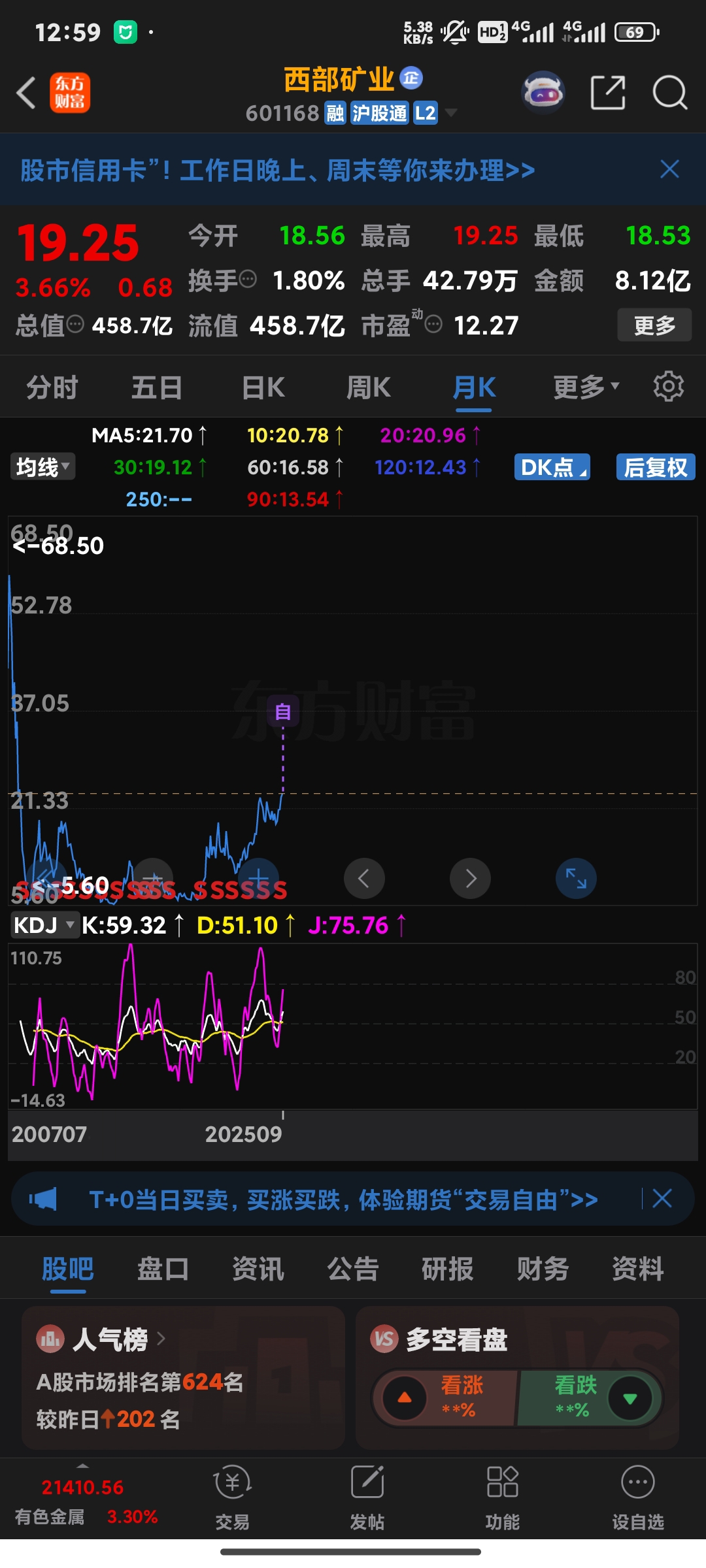Tap the 融 margin badge
Screen dimensions: 706x1568
tap(335, 113)
